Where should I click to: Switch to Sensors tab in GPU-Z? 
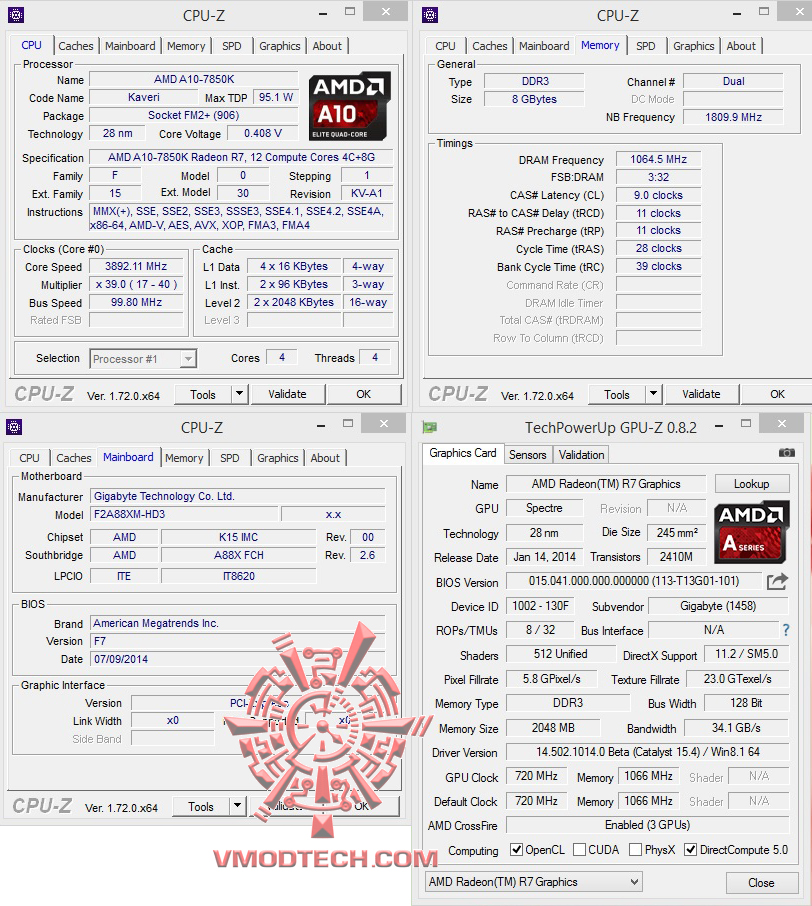(x=527, y=455)
